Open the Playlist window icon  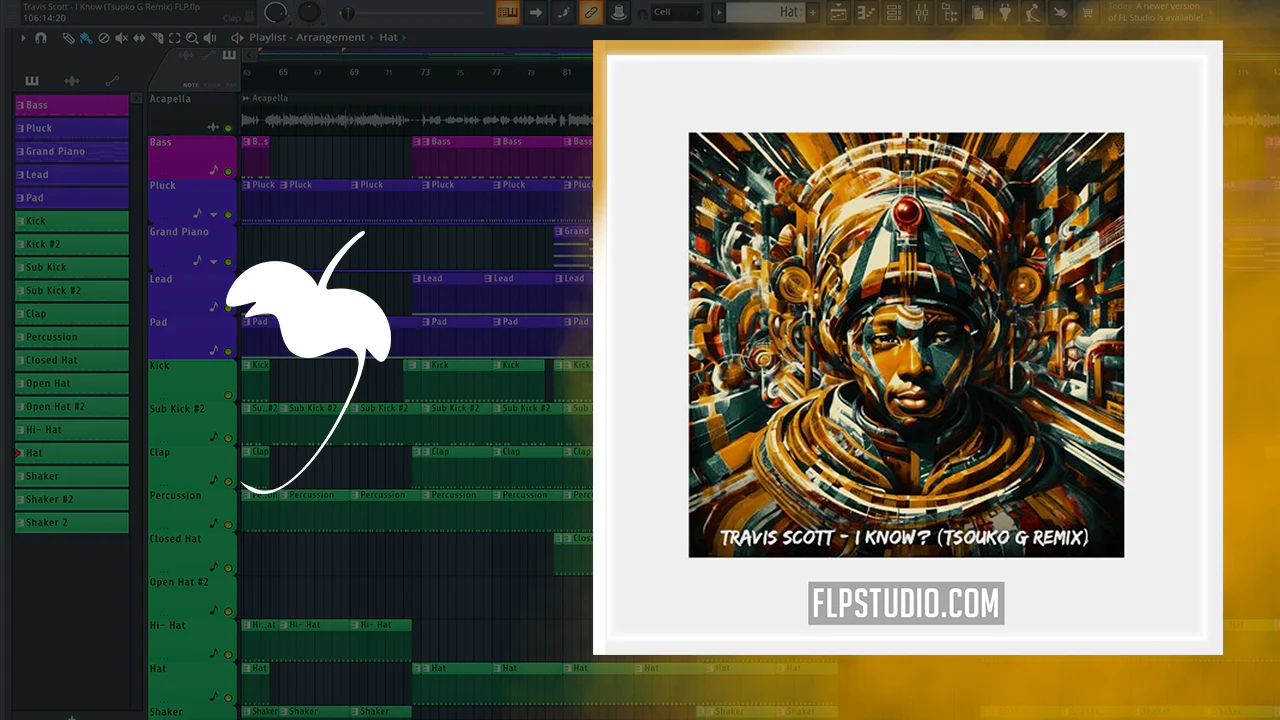[838, 13]
